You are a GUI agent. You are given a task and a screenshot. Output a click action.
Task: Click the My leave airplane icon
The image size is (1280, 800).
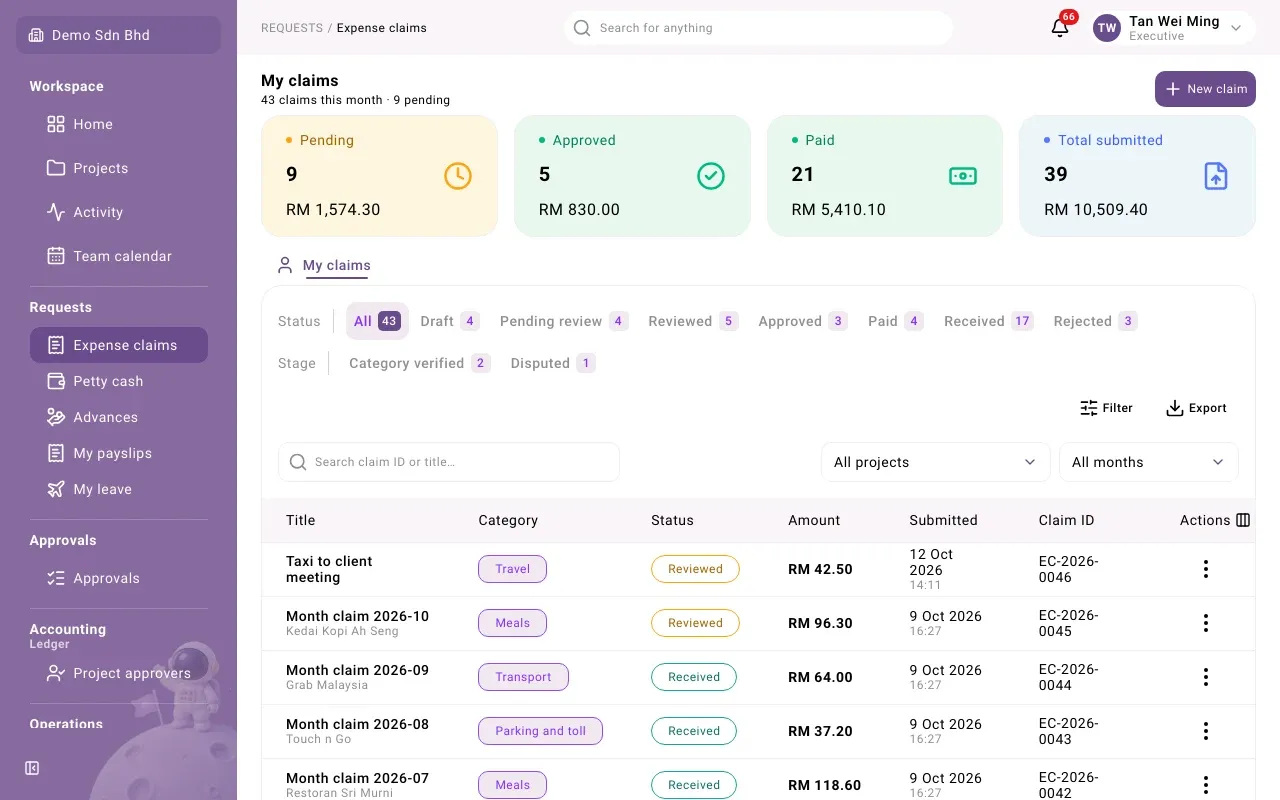click(56, 489)
